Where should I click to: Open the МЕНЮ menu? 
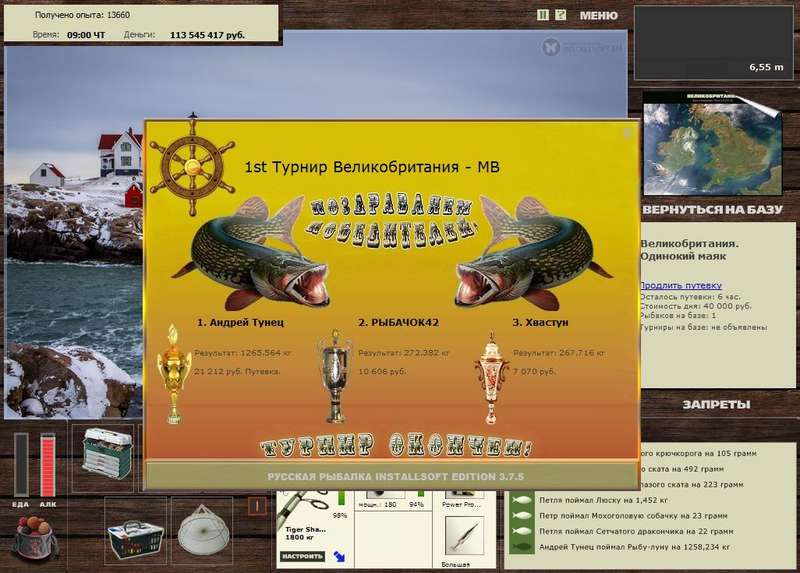(598, 16)
